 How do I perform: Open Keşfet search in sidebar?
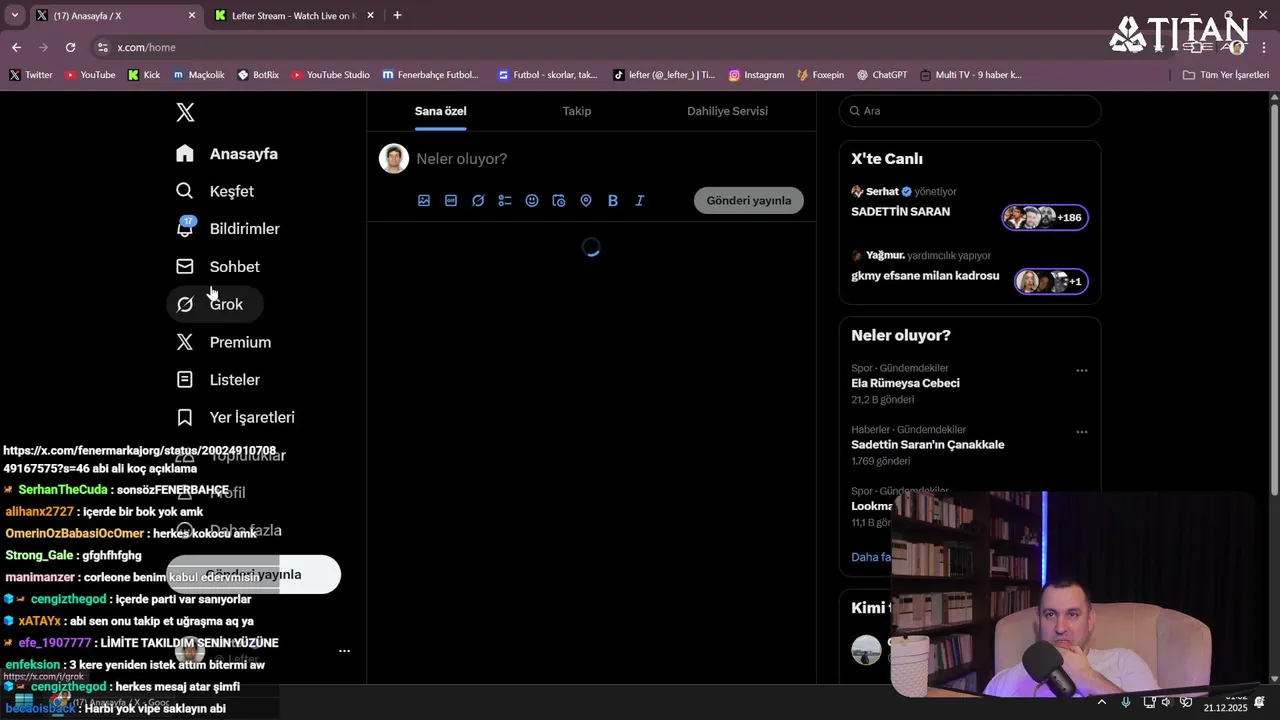[215, 191]
